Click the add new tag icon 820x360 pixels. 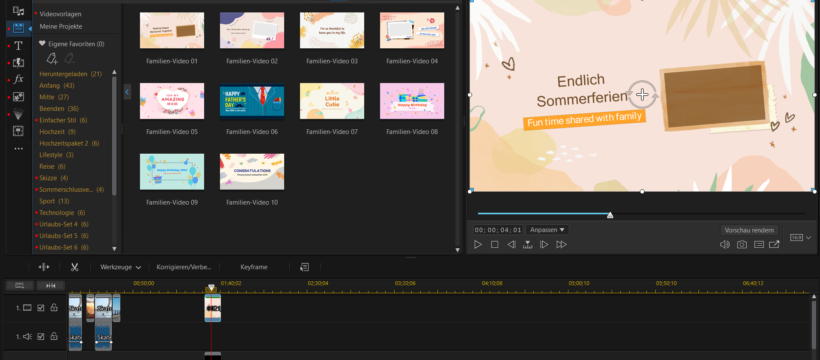pyautogui.click(x=52, y=59)
